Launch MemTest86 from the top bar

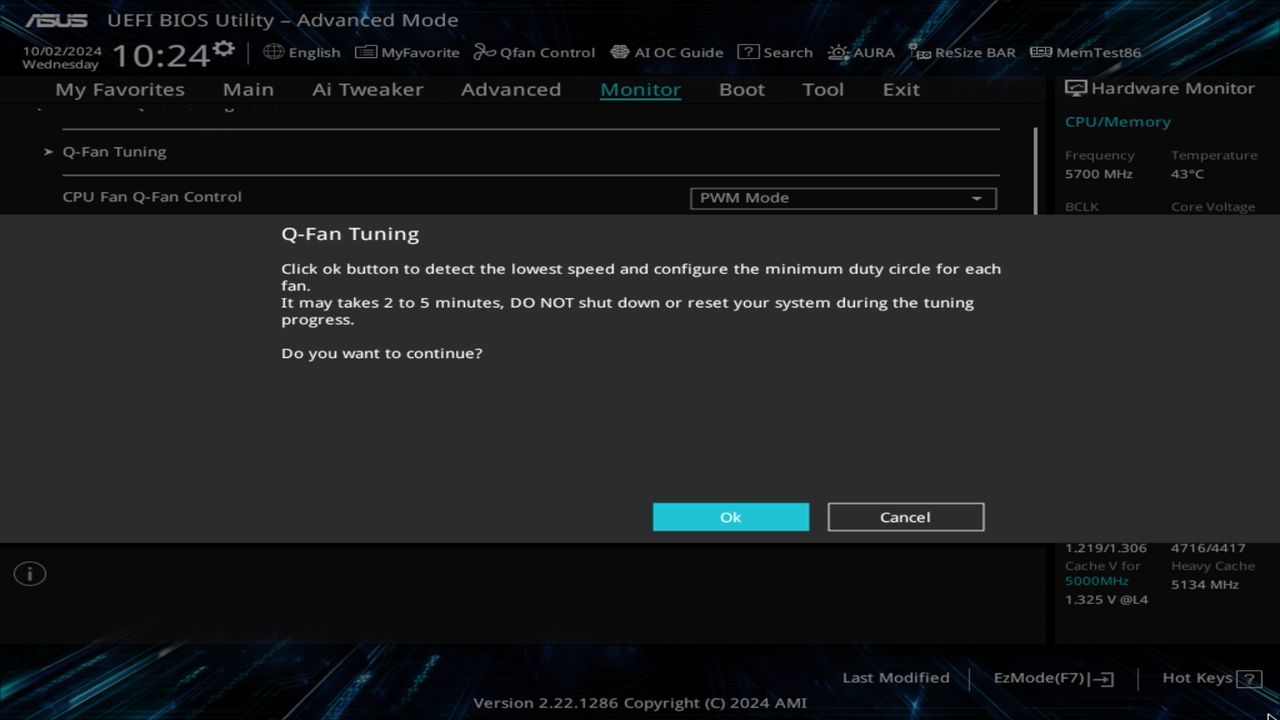coord(1085,52)
